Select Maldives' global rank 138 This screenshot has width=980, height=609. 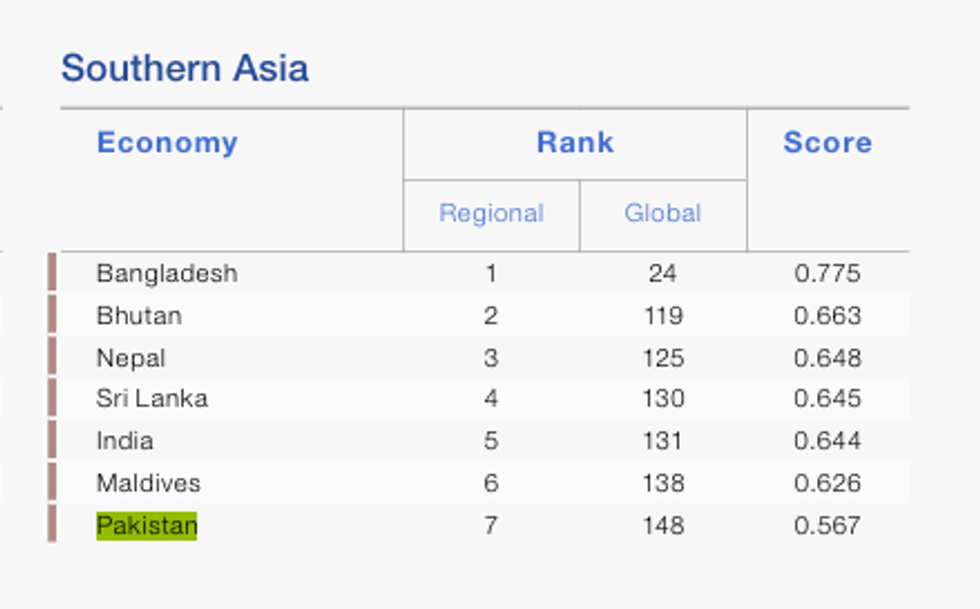click(x=664, y=484)
